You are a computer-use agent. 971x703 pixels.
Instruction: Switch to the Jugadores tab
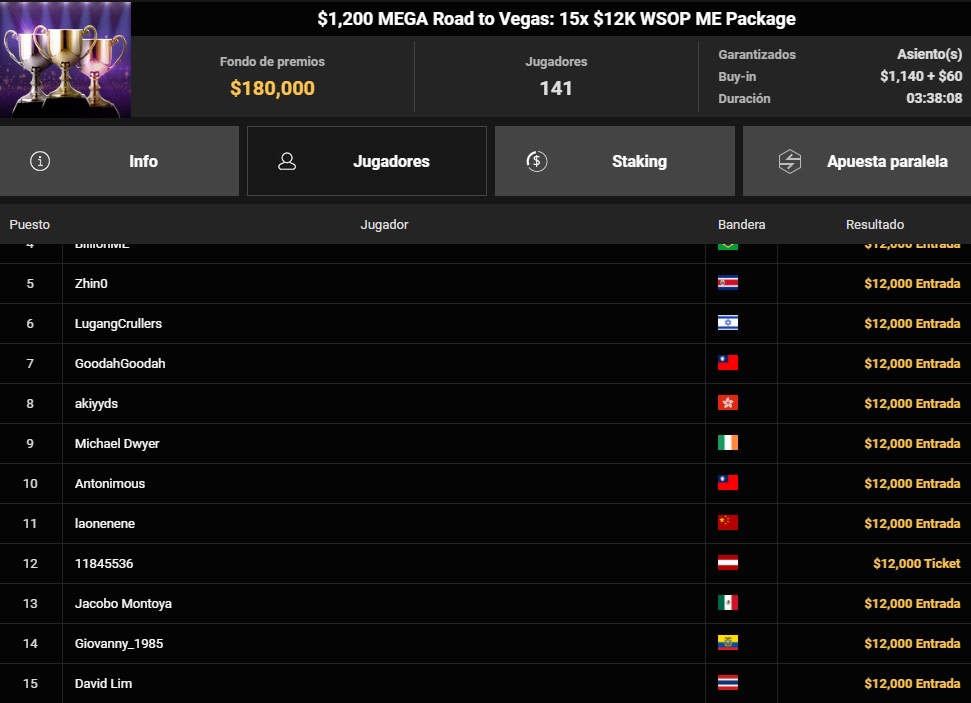pos(367,161)
